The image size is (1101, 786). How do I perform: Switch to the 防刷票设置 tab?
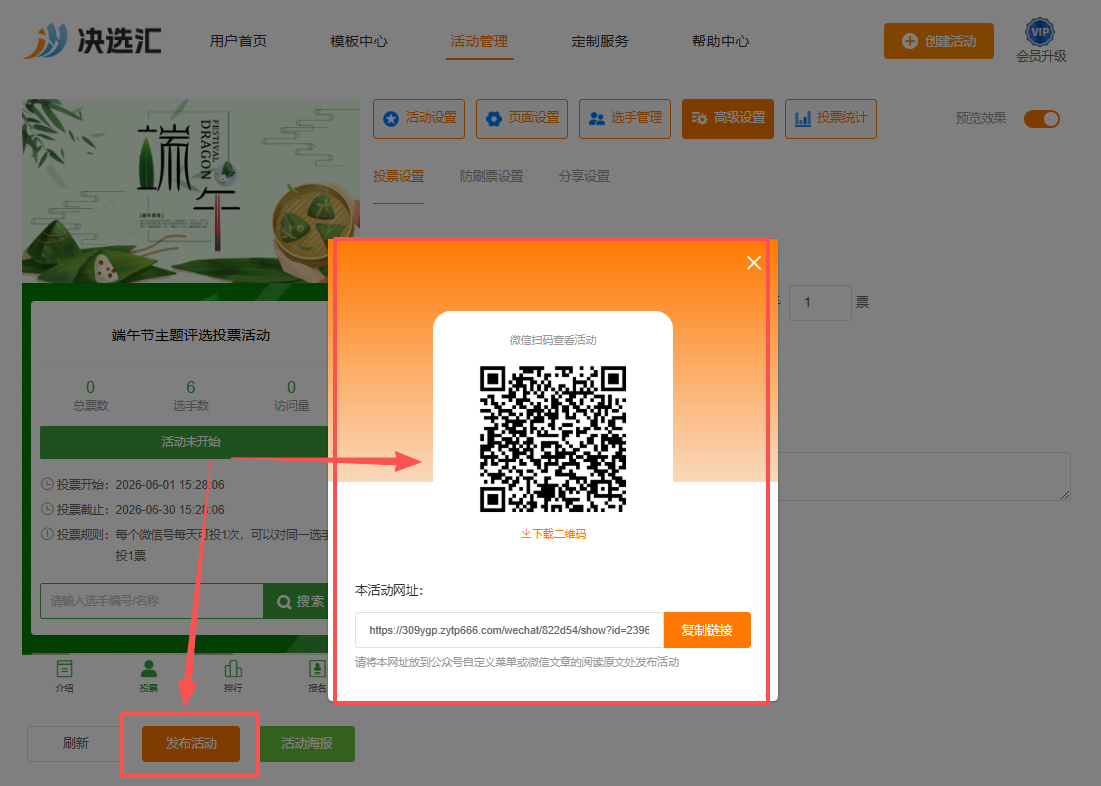point(491,176)
